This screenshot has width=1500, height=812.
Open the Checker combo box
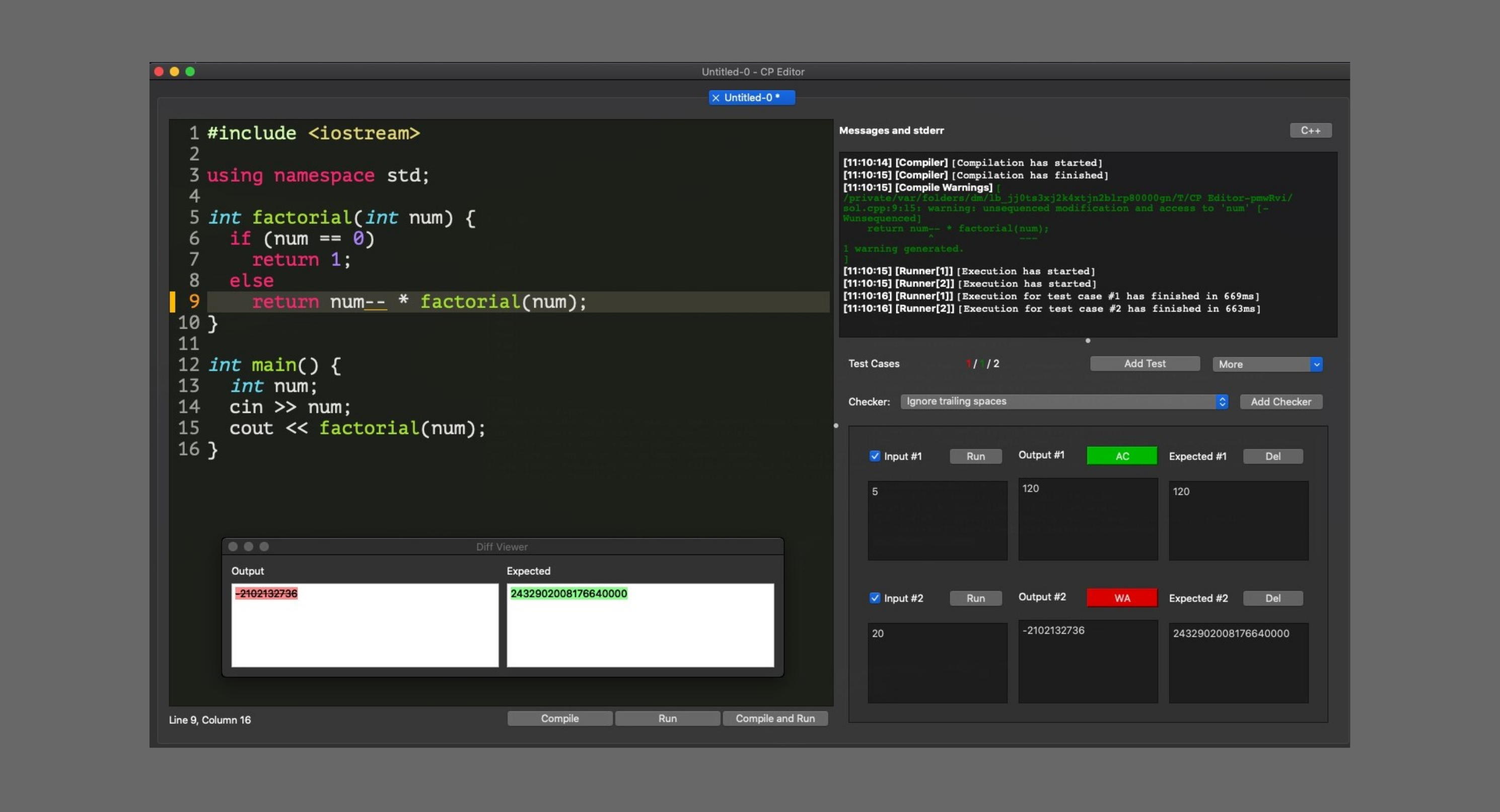1064,402
